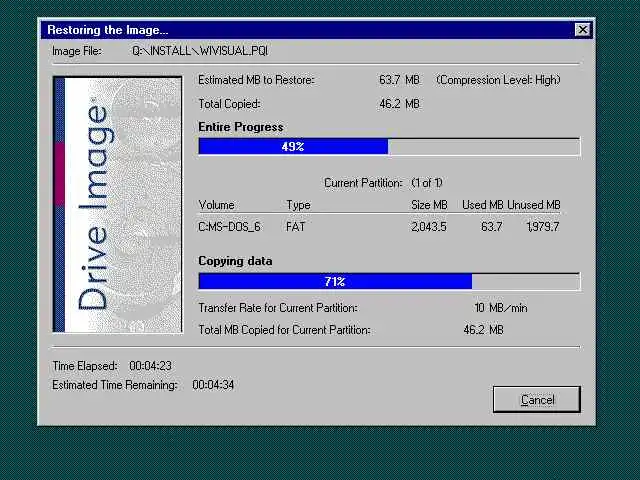Click the 'Size MB' column header
640x480 pixels.
tap(429, 204)
